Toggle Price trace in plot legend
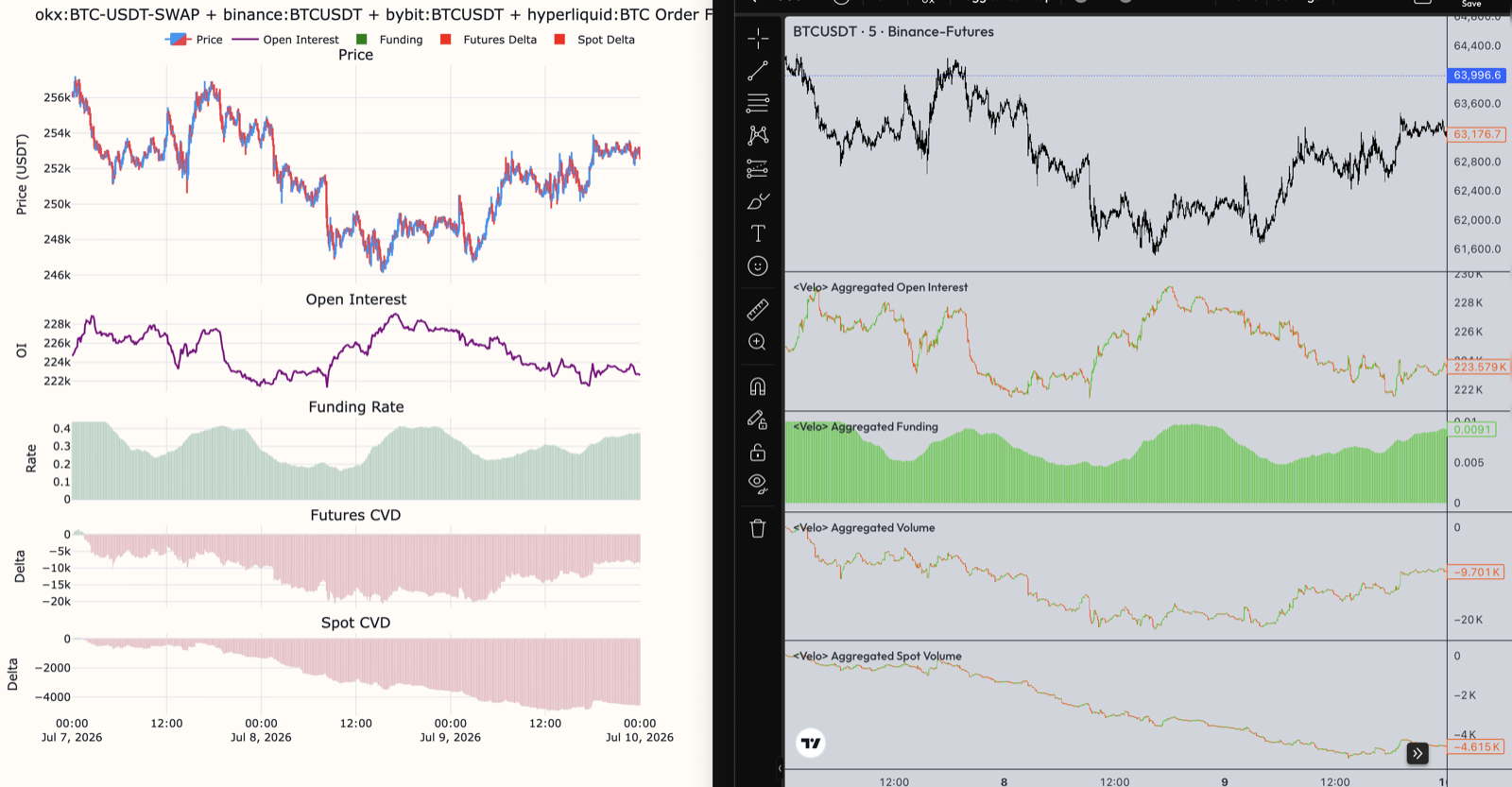Screen dimensions: 1512x787 195,40
